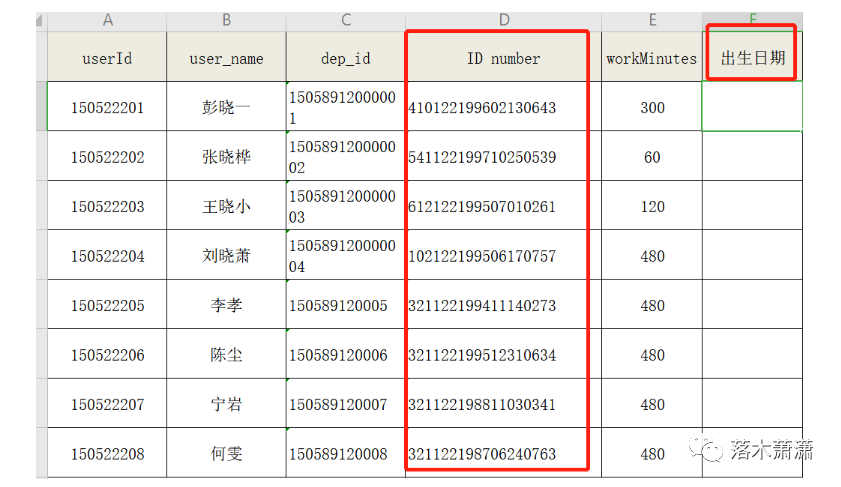
Task: Click the ID number header cell
Action: click(503, 57)
